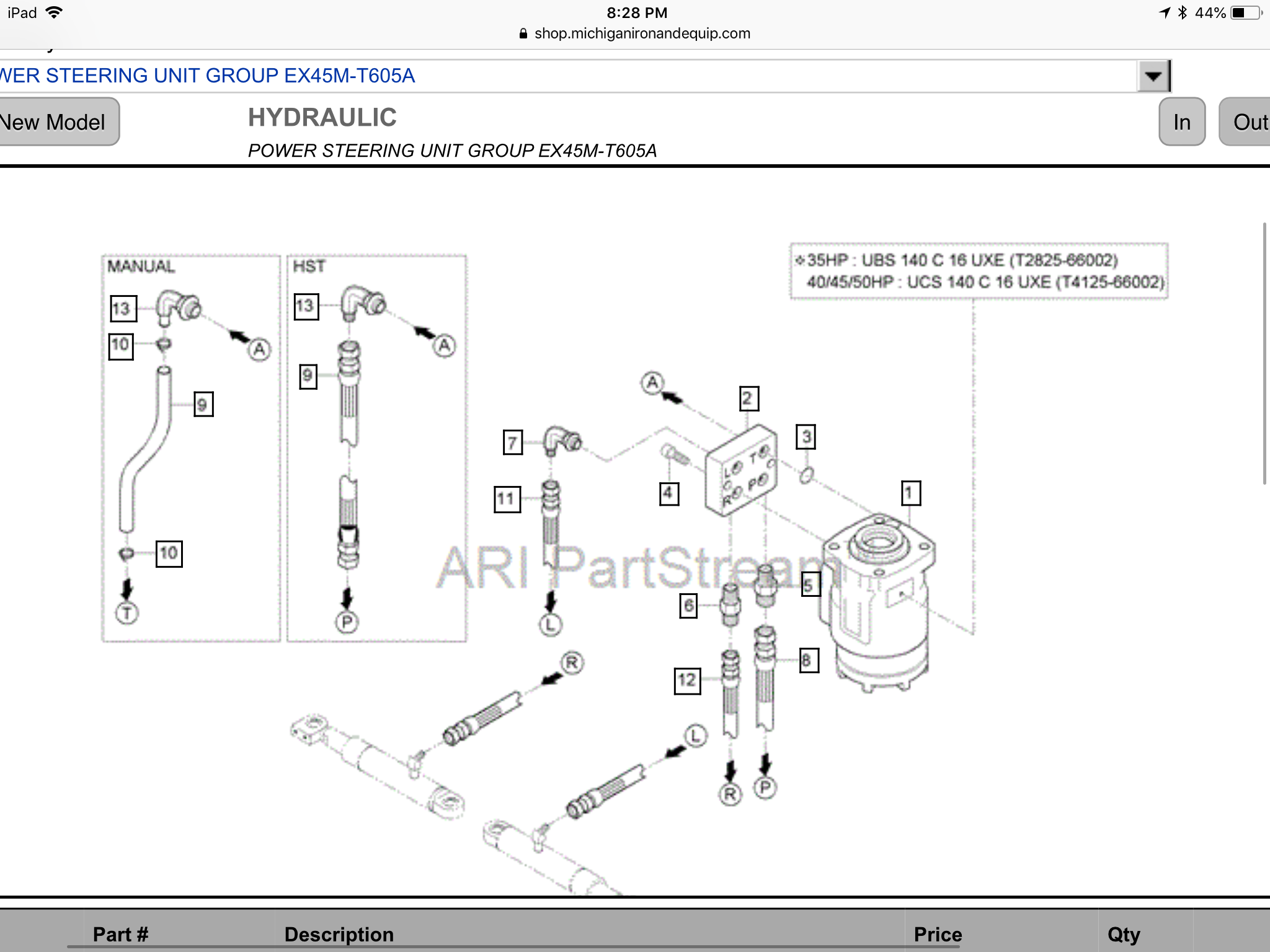
Task: Open the assembly group dropdown arrow
Action: [1153, 76]
